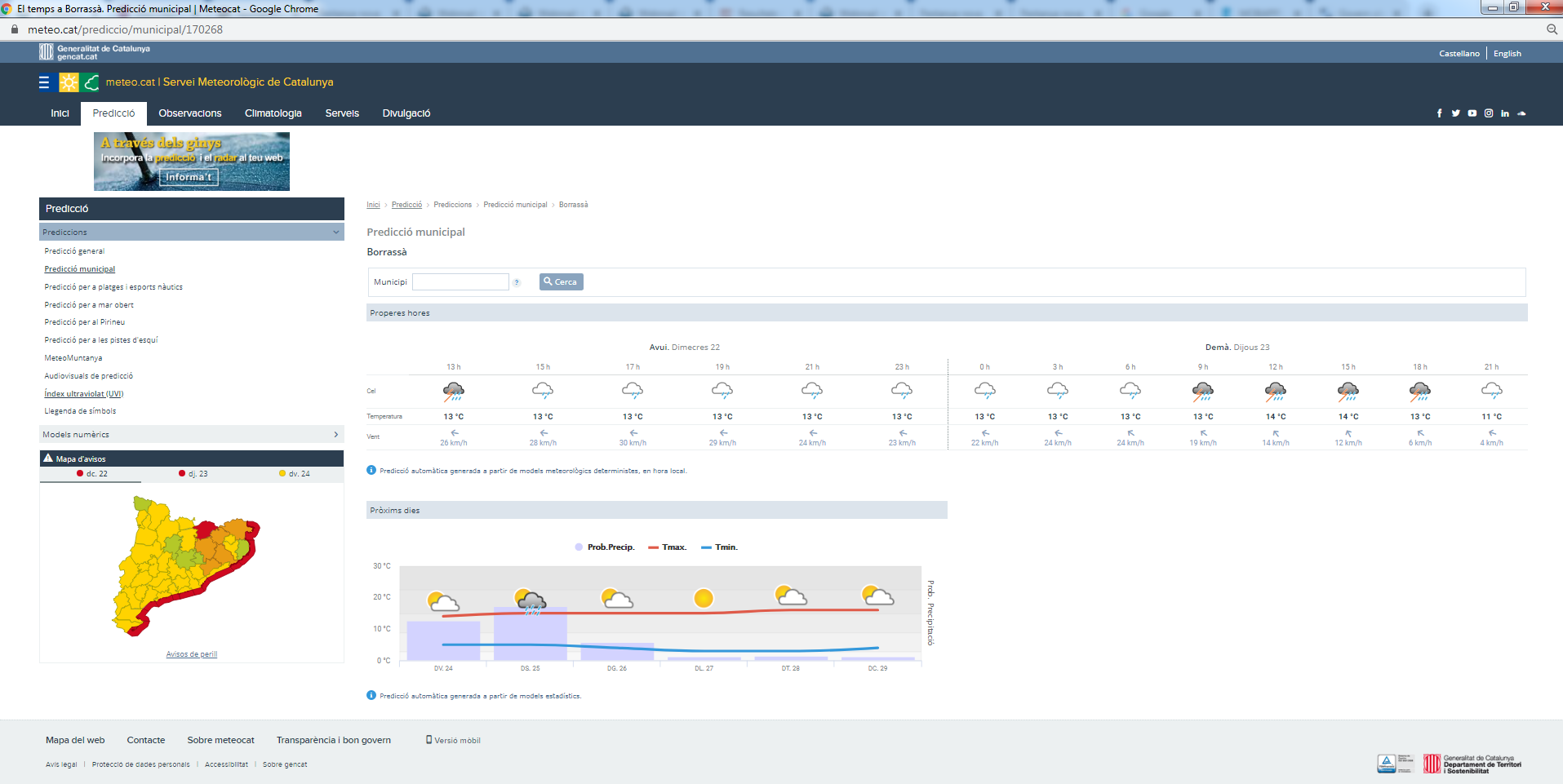
Task: Select warnings map tab dc. 22
Action: [91, 474]
